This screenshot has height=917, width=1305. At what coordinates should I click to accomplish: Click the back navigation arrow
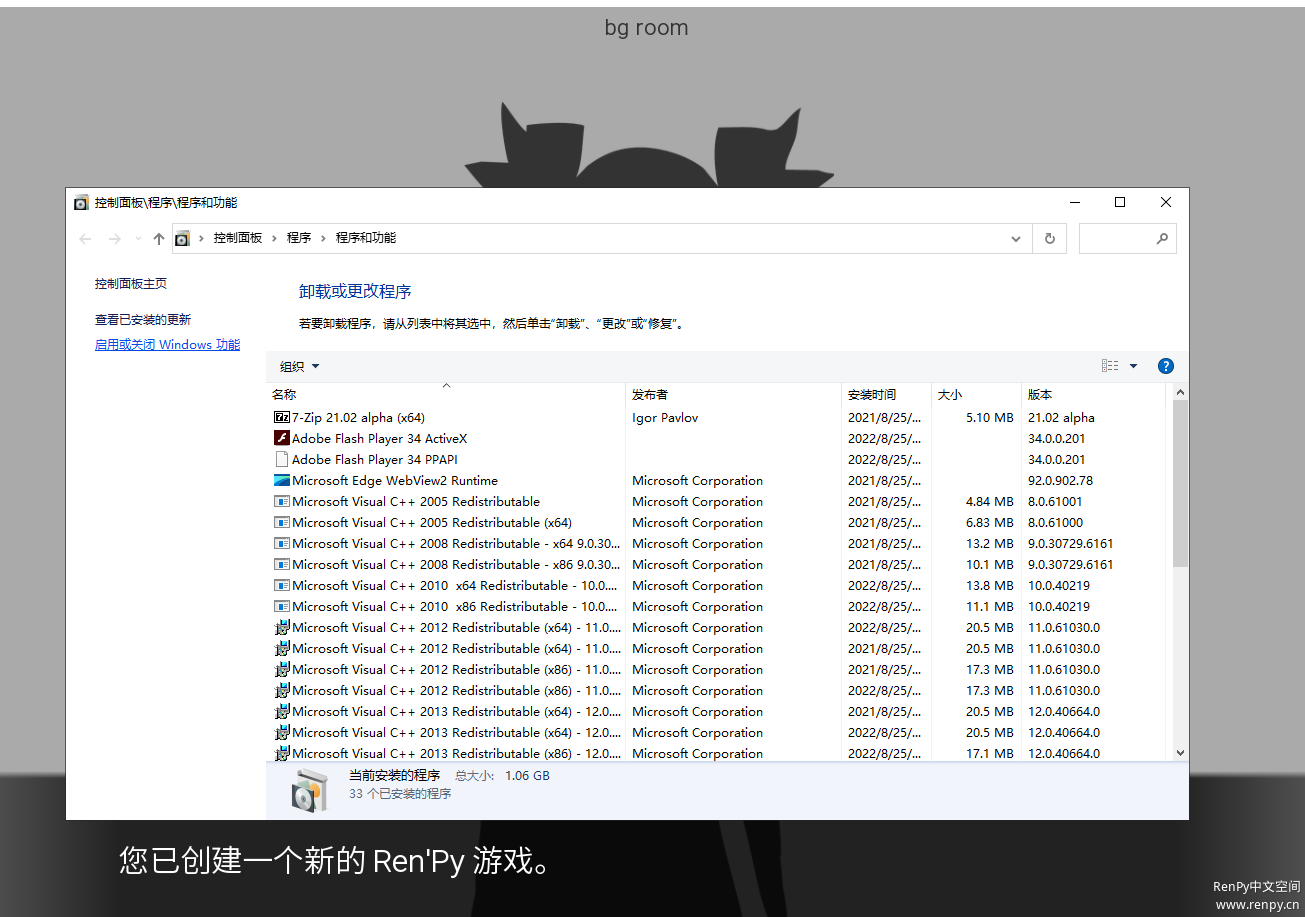coord(85,239)
